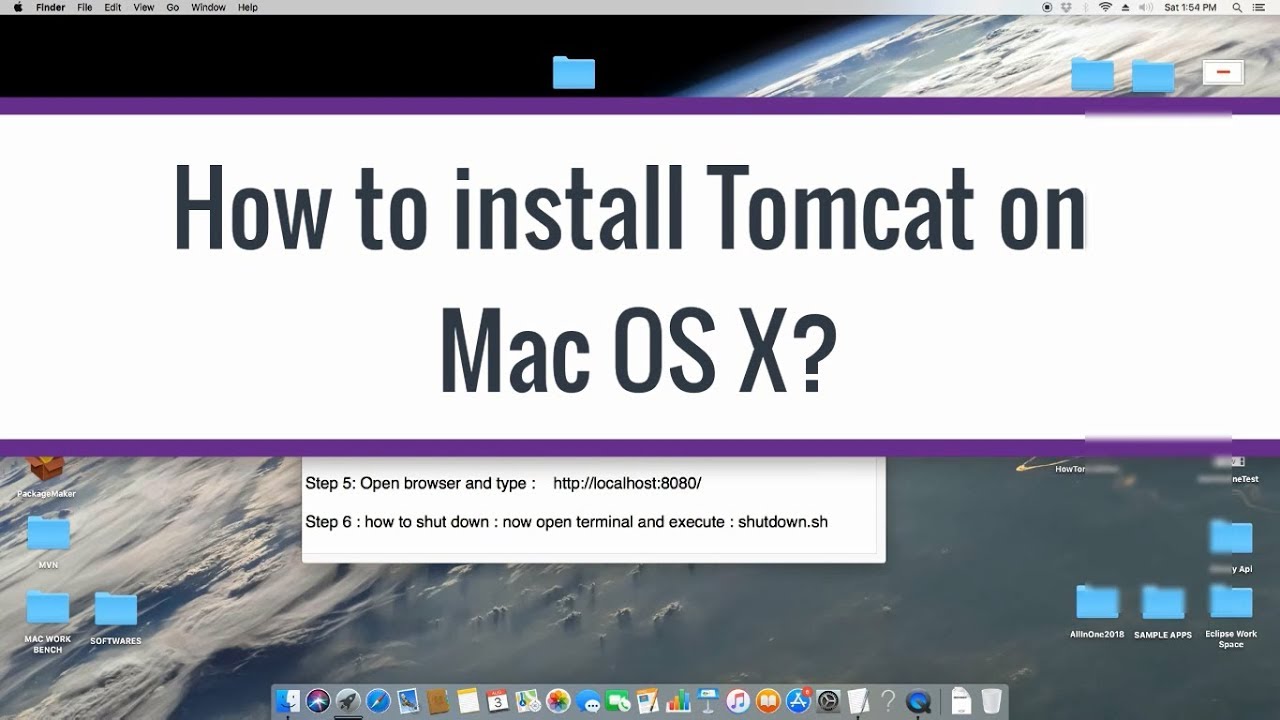Open Calendar icon in the Dock
The width and height of the screenshot is (1280, 720).
click(x=498, y=701)
